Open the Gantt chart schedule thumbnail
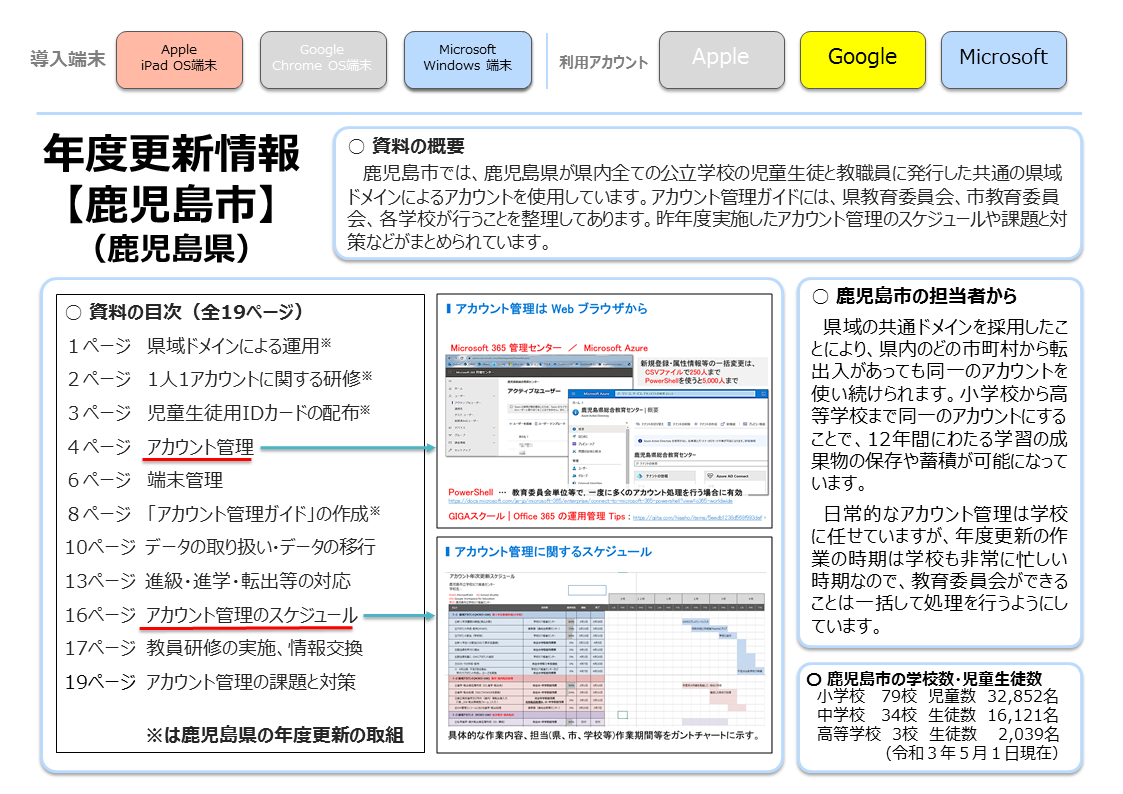1123x794 pixels. 606,649
